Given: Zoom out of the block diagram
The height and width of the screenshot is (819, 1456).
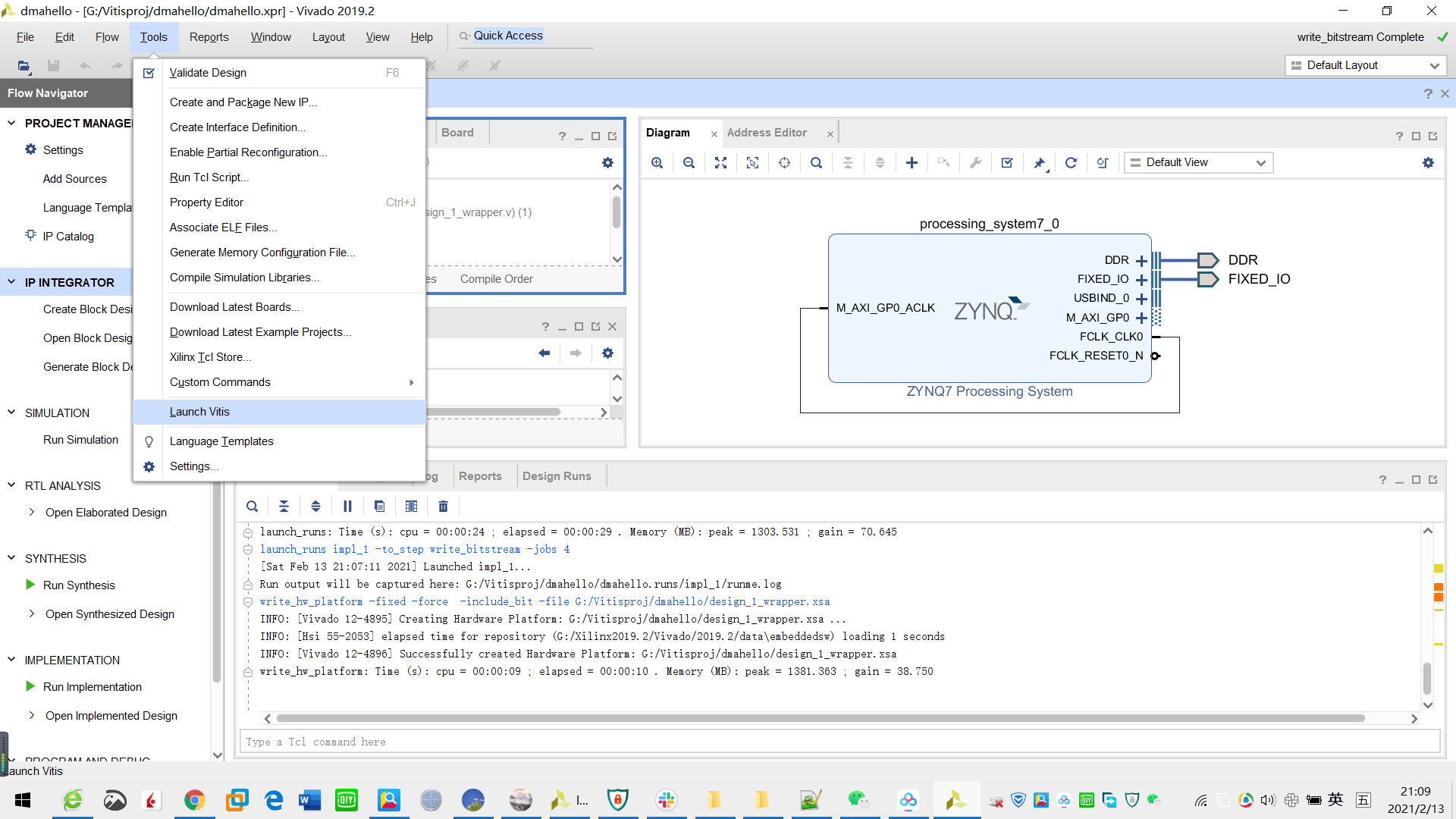Looking at the screenshot, I should pyautogui.click(x=689, y=162).
